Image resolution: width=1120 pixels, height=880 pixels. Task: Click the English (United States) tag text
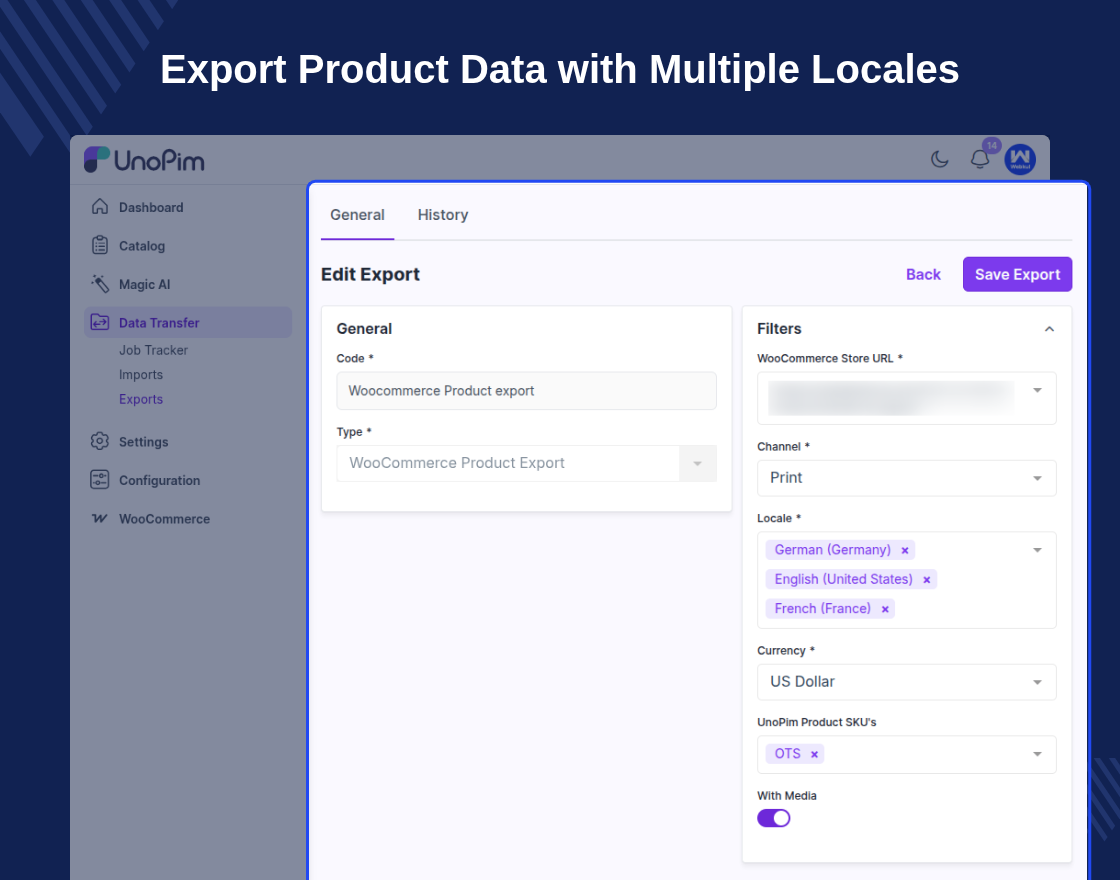[x=844, y=579]
